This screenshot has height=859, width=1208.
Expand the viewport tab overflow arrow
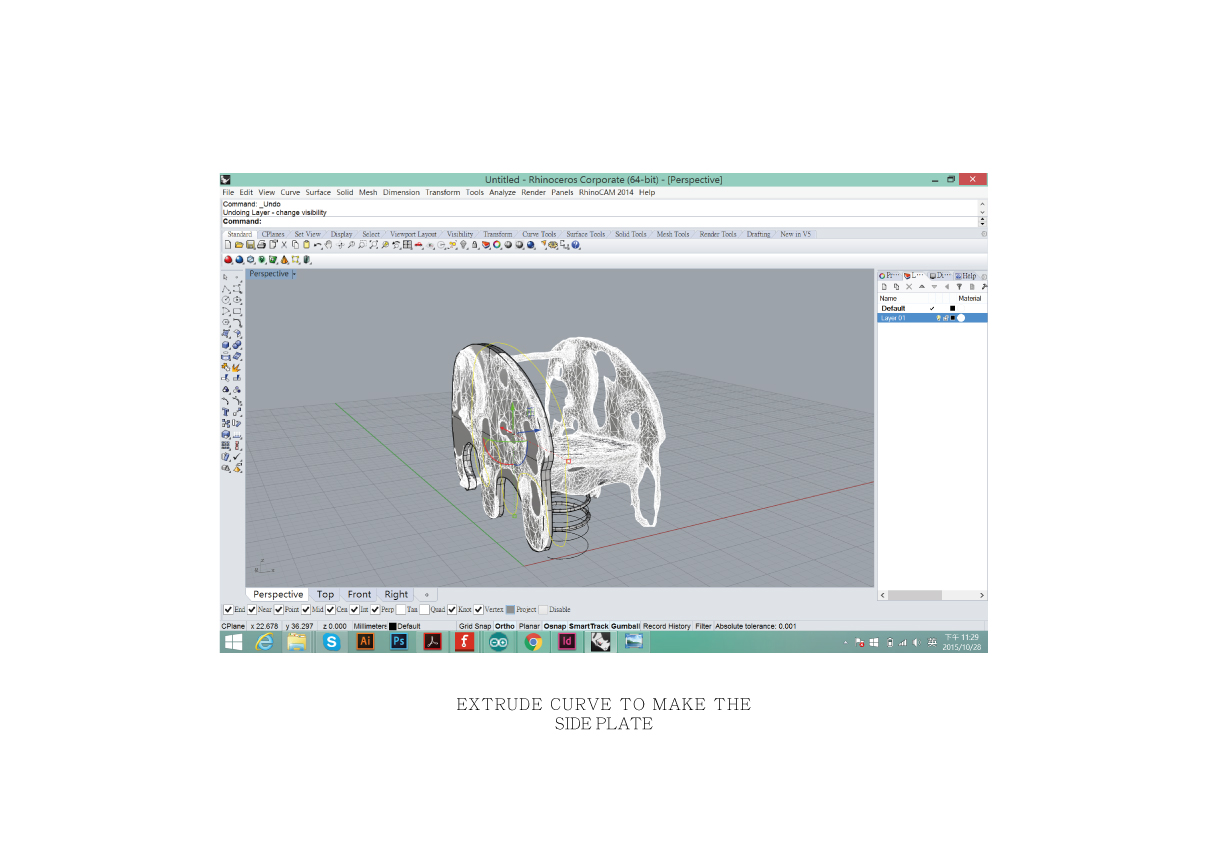tap(427, 594)
